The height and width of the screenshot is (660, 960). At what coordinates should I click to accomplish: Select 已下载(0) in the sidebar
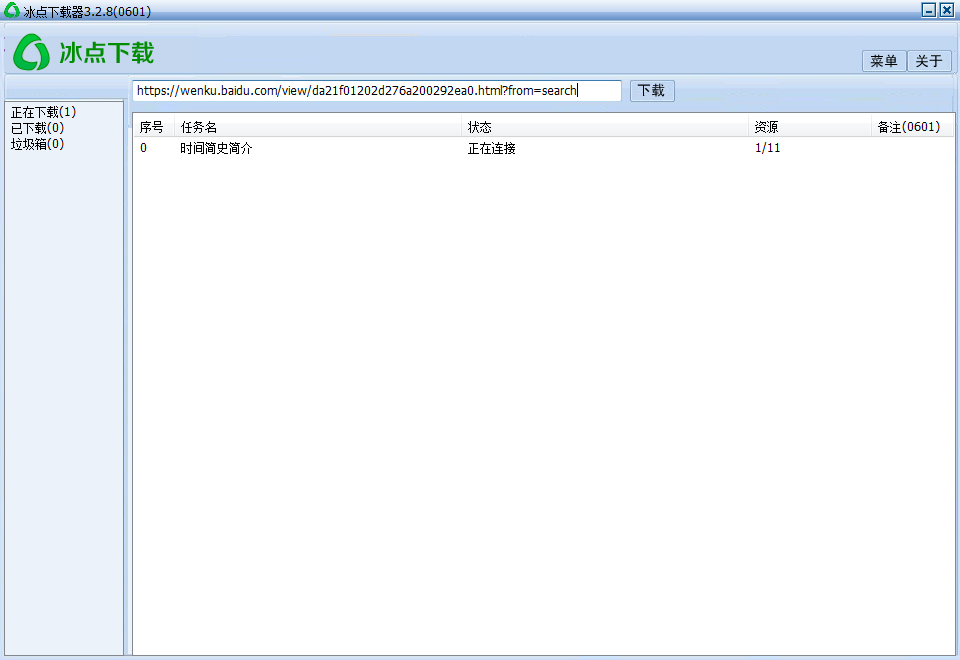pyautogui.click(x=37, y=128)
